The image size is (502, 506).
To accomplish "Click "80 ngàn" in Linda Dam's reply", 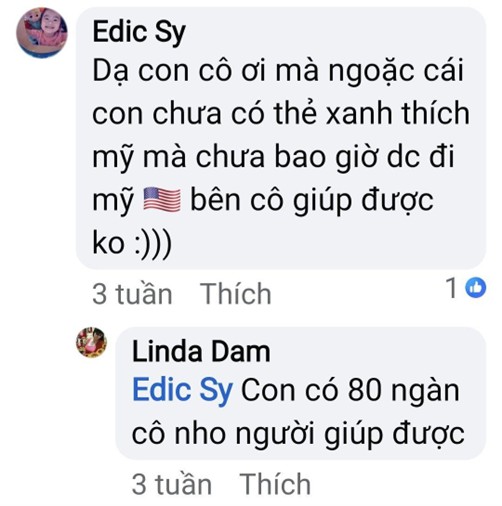I will [404, 392].
